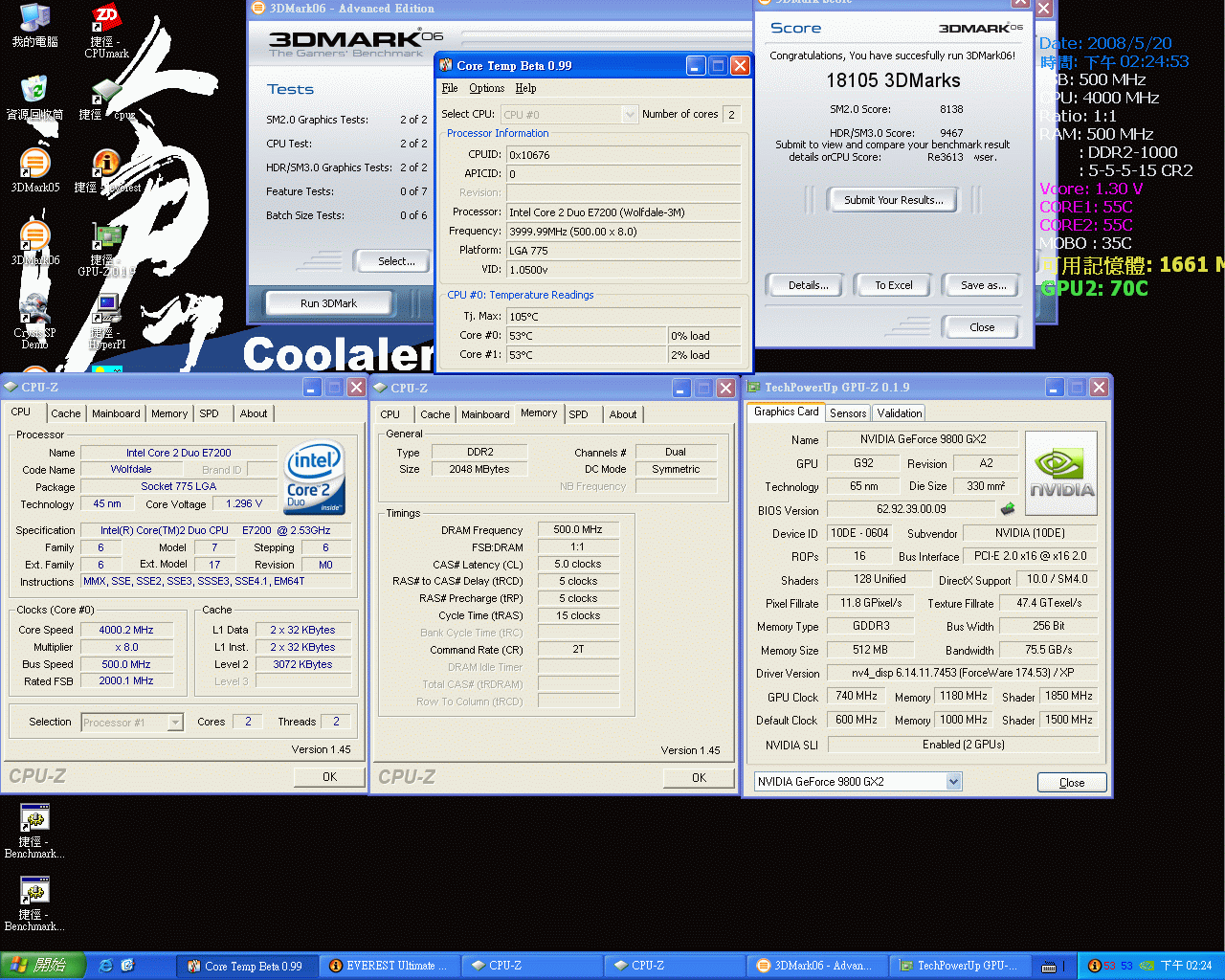Open the About tab in left CPU-Z window

click(254, 413)
